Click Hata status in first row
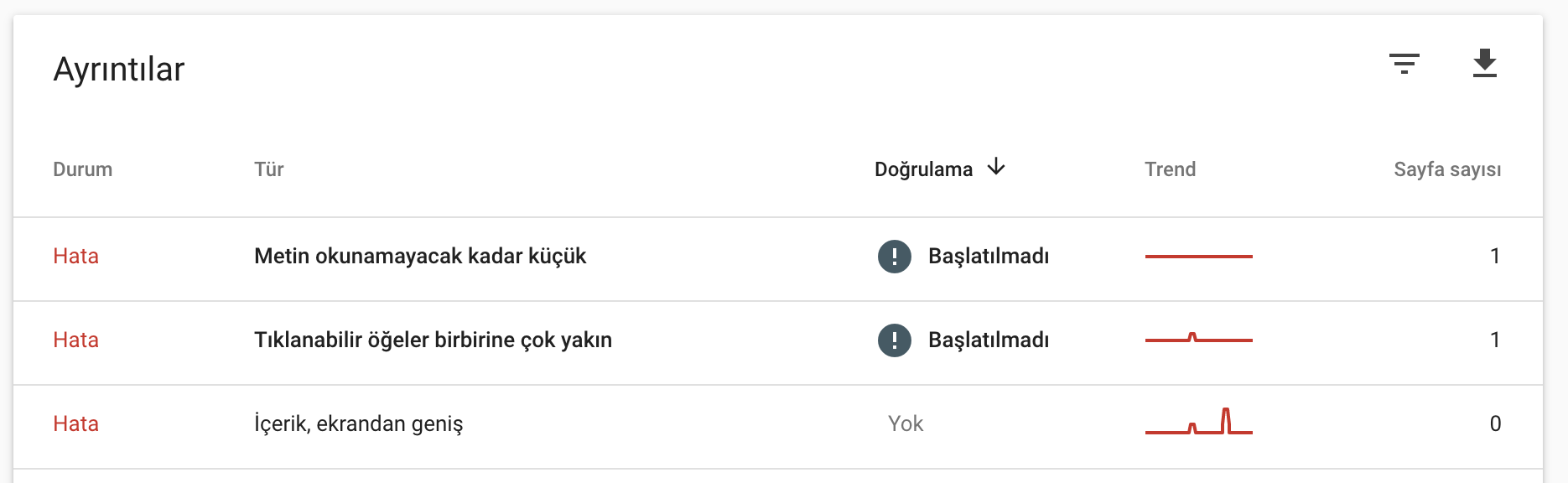The image size is (1568, 483). [x=75, y=256]
